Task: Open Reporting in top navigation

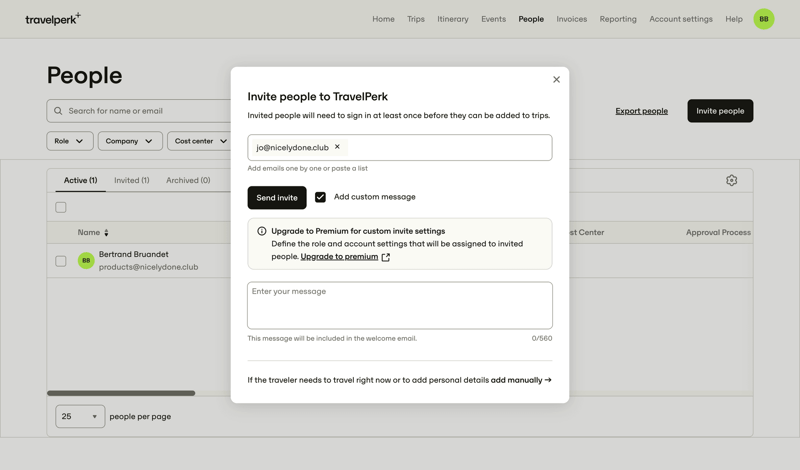Action: 618,19
